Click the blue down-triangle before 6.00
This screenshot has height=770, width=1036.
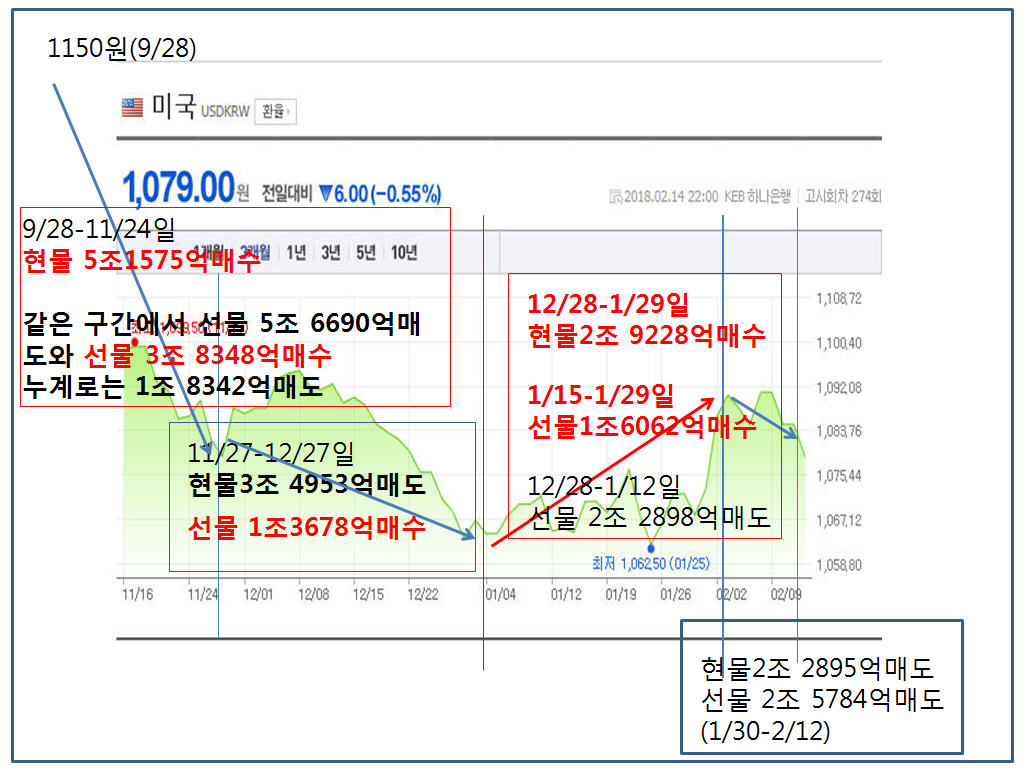325,193
